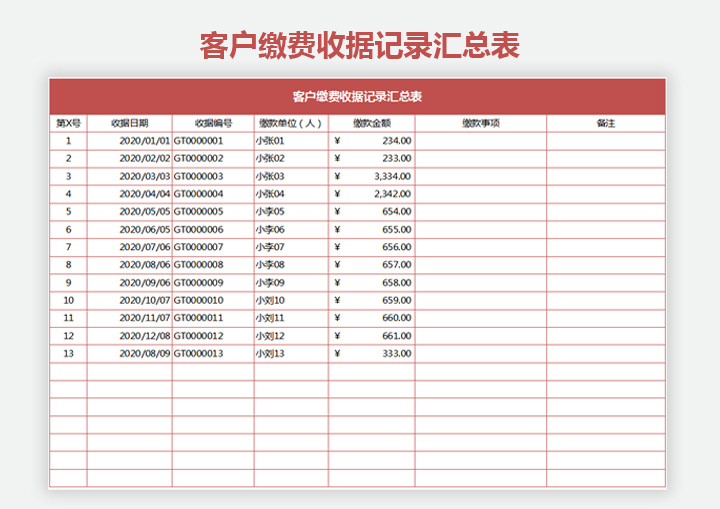Select receipt number GT0000012
Image resolution: width=720 pixels, height=509 pixels.
(198, 336)
